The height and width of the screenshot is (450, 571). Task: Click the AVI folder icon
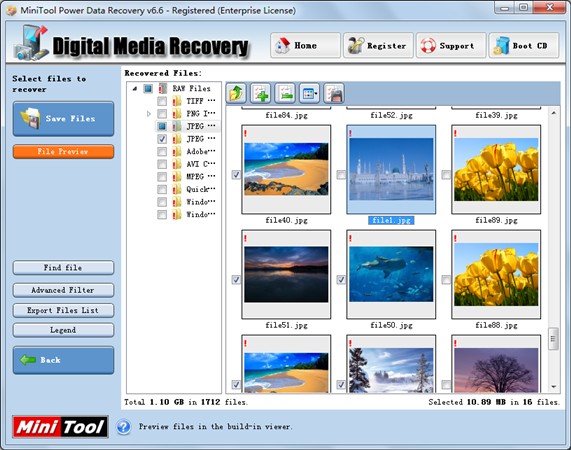click(x=177, y=164)
